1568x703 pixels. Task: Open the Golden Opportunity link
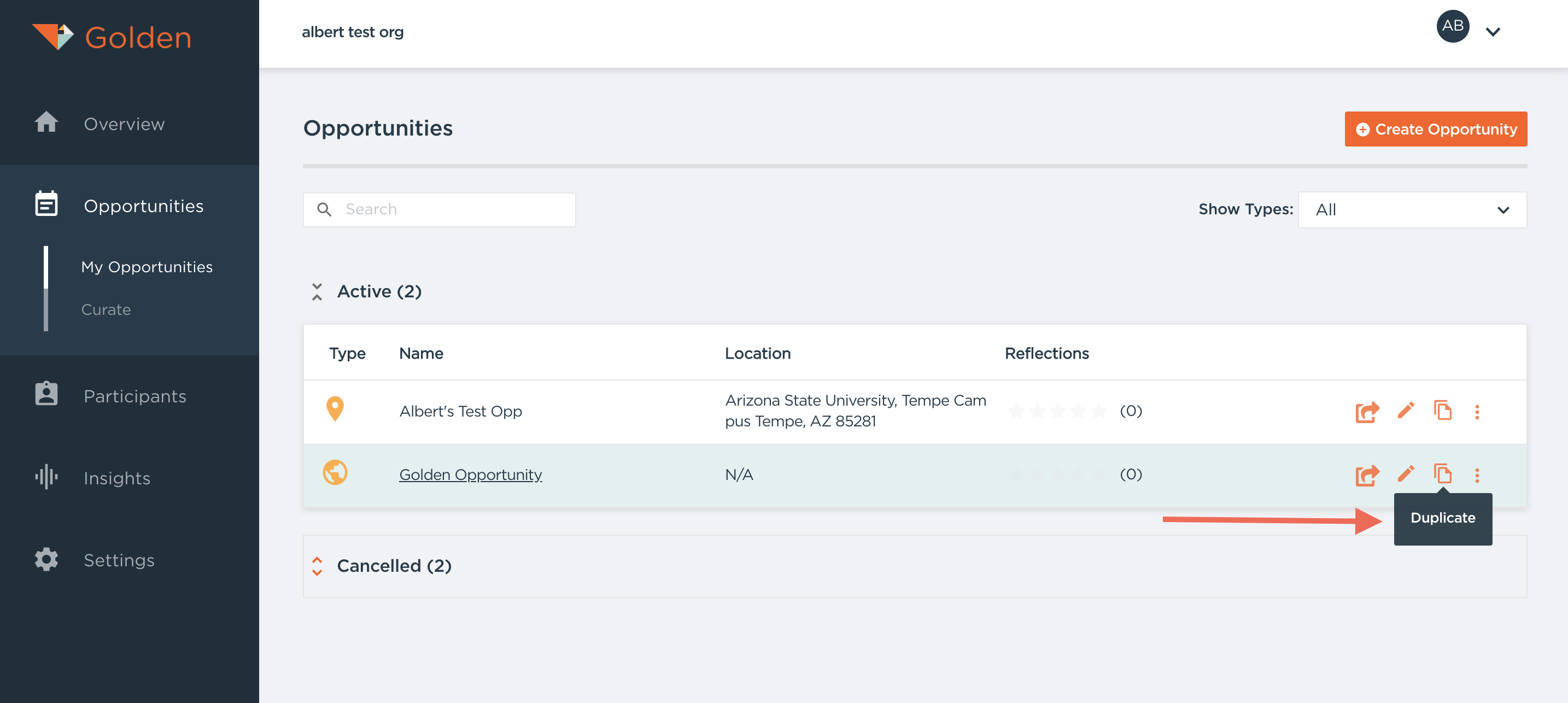click(x=470, y=474)
